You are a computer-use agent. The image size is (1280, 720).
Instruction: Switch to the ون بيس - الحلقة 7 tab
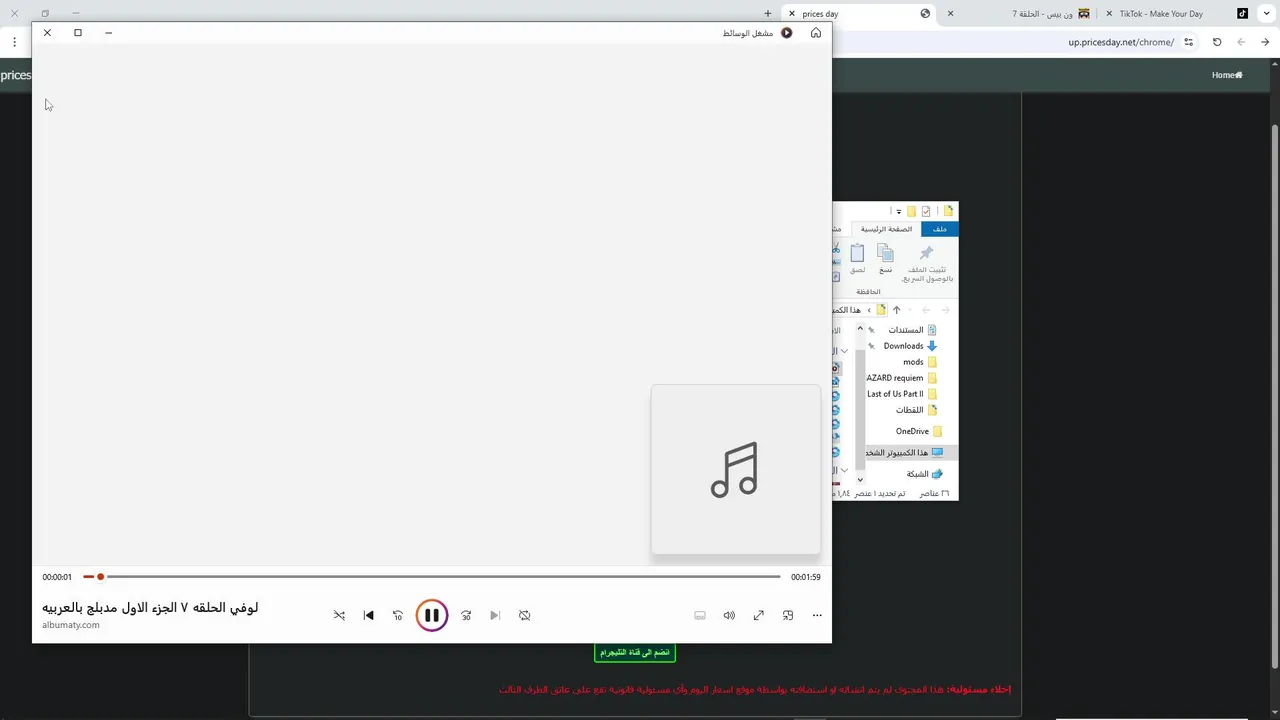[1019, 14]
